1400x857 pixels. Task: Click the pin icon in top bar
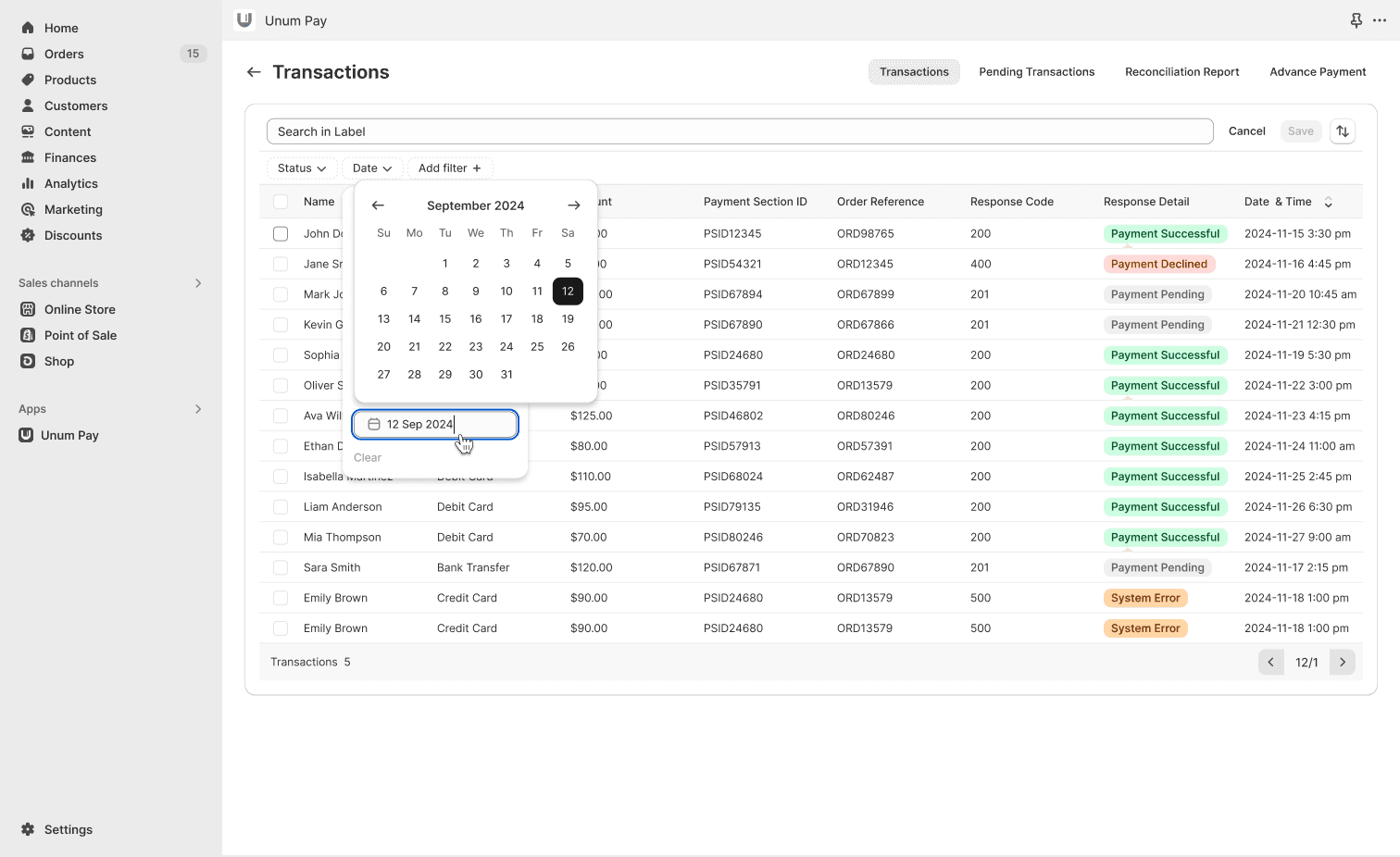click(1356, 20)
